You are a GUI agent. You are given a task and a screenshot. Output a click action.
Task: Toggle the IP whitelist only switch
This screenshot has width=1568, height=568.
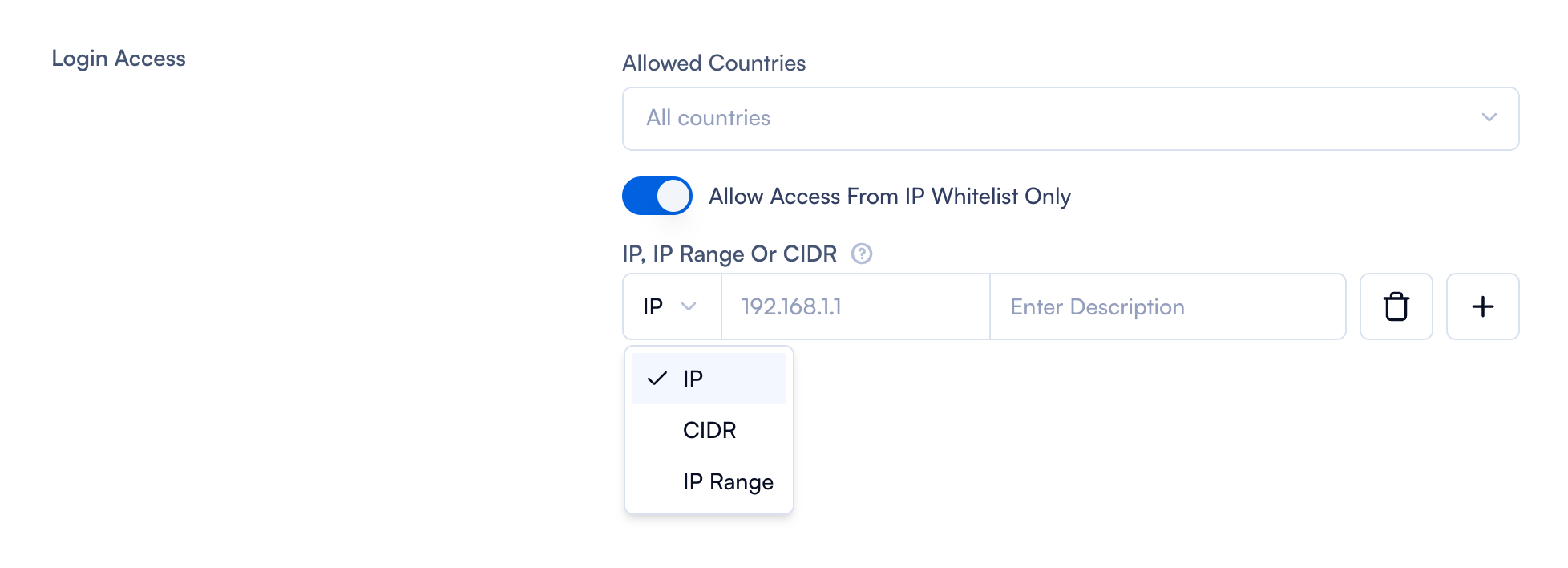pos(657,196)
